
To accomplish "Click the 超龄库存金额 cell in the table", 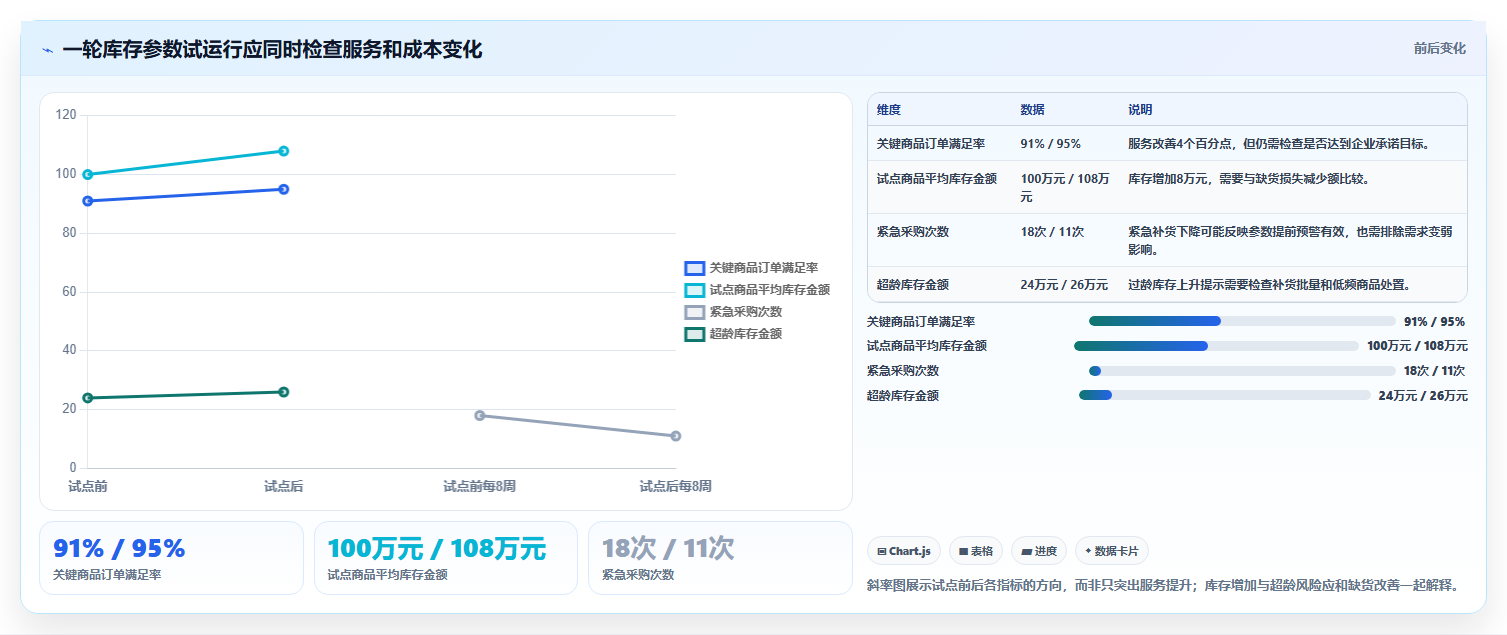I will [x=939, y=284].
